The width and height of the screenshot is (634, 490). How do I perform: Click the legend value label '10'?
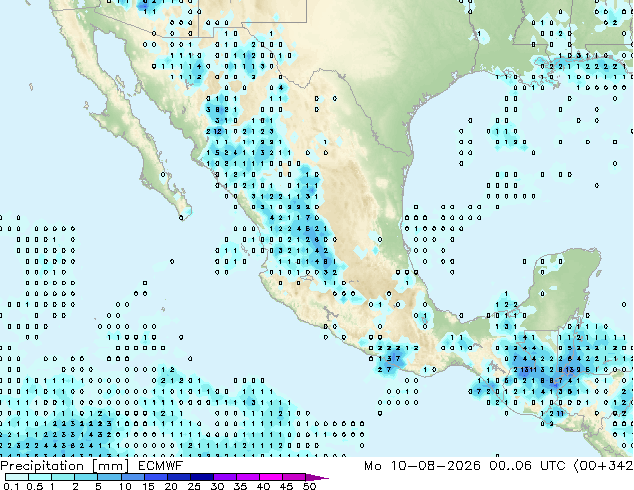[x=125, y=486]
